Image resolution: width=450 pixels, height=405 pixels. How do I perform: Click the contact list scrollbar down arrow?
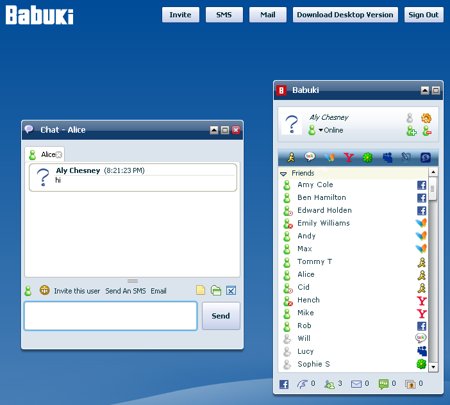433,367
